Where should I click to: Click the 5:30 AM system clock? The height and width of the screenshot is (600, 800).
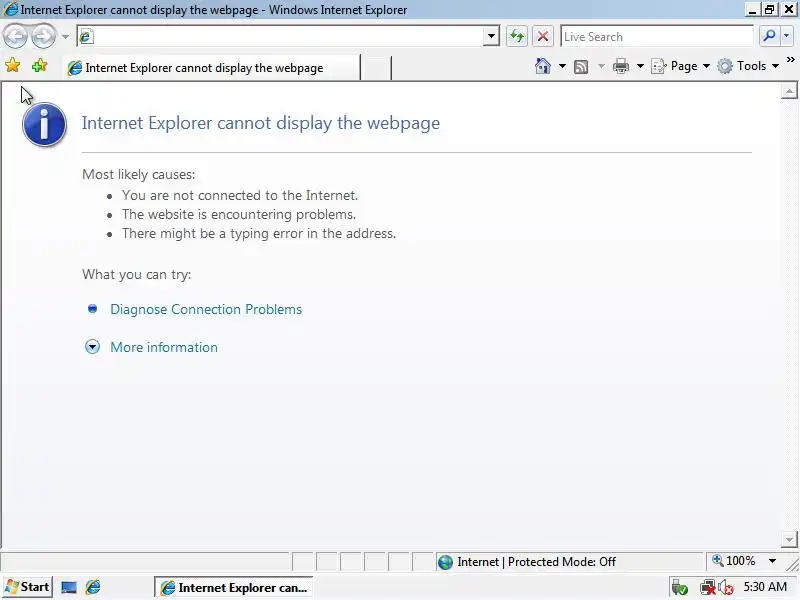(x=765, y=587)
